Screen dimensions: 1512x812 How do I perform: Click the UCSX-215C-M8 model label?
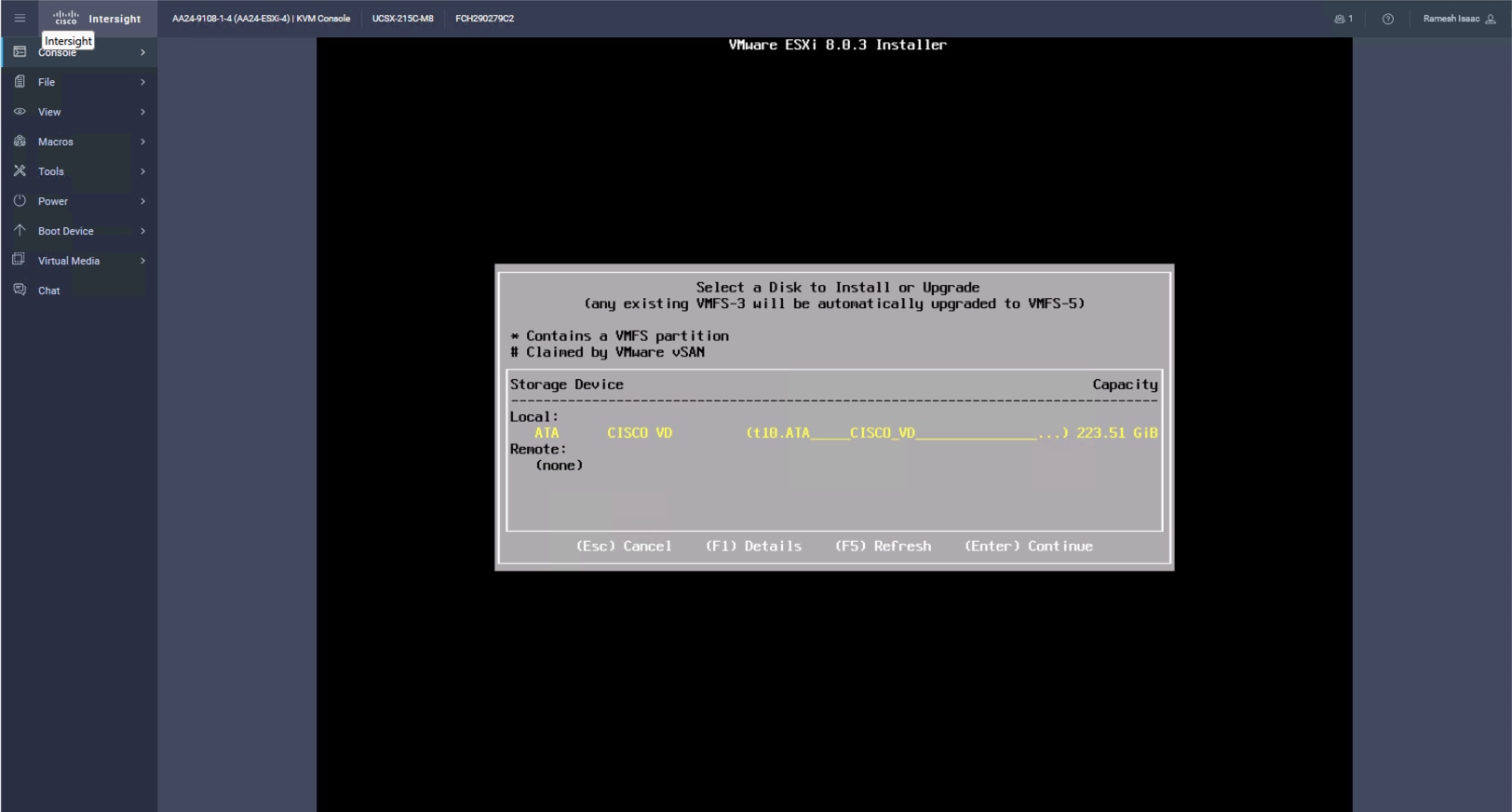click(402, 19)
